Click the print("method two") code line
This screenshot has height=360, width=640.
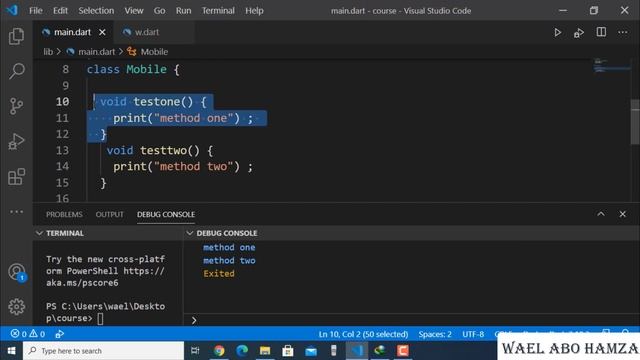pyautogui.click(x=183, y=167)
